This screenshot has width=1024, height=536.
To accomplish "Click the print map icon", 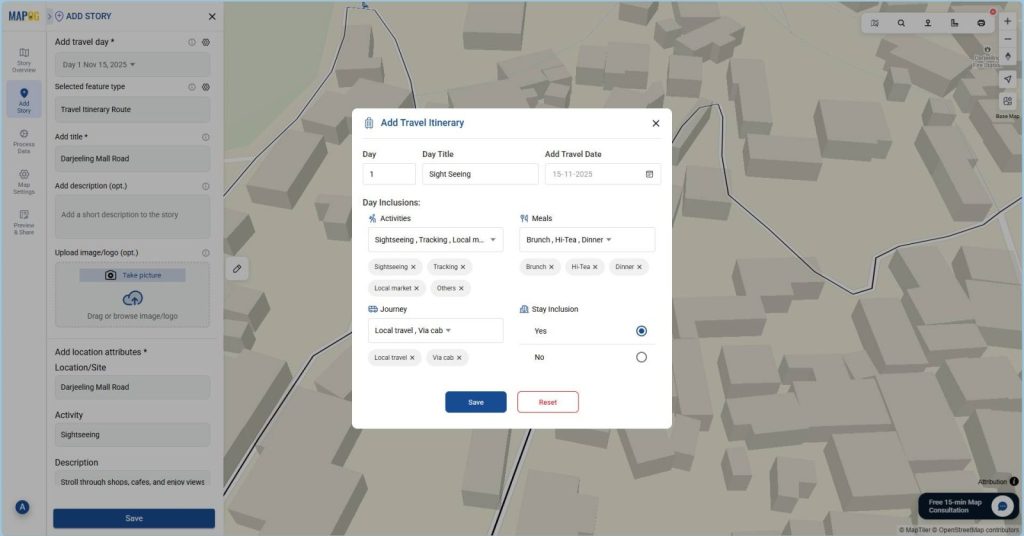I will point(981,23).
